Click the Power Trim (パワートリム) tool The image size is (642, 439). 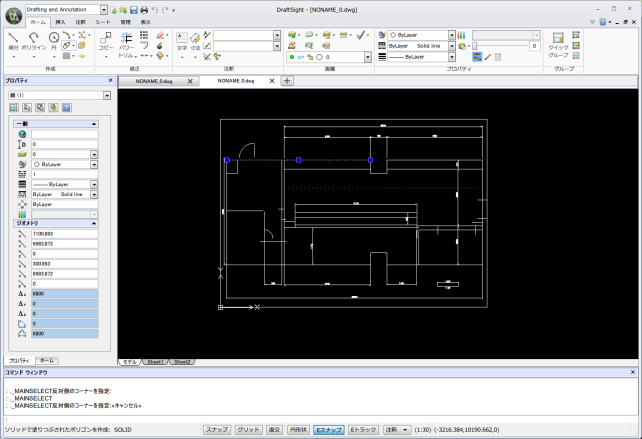pyautogui.click(x=126, y=40)
